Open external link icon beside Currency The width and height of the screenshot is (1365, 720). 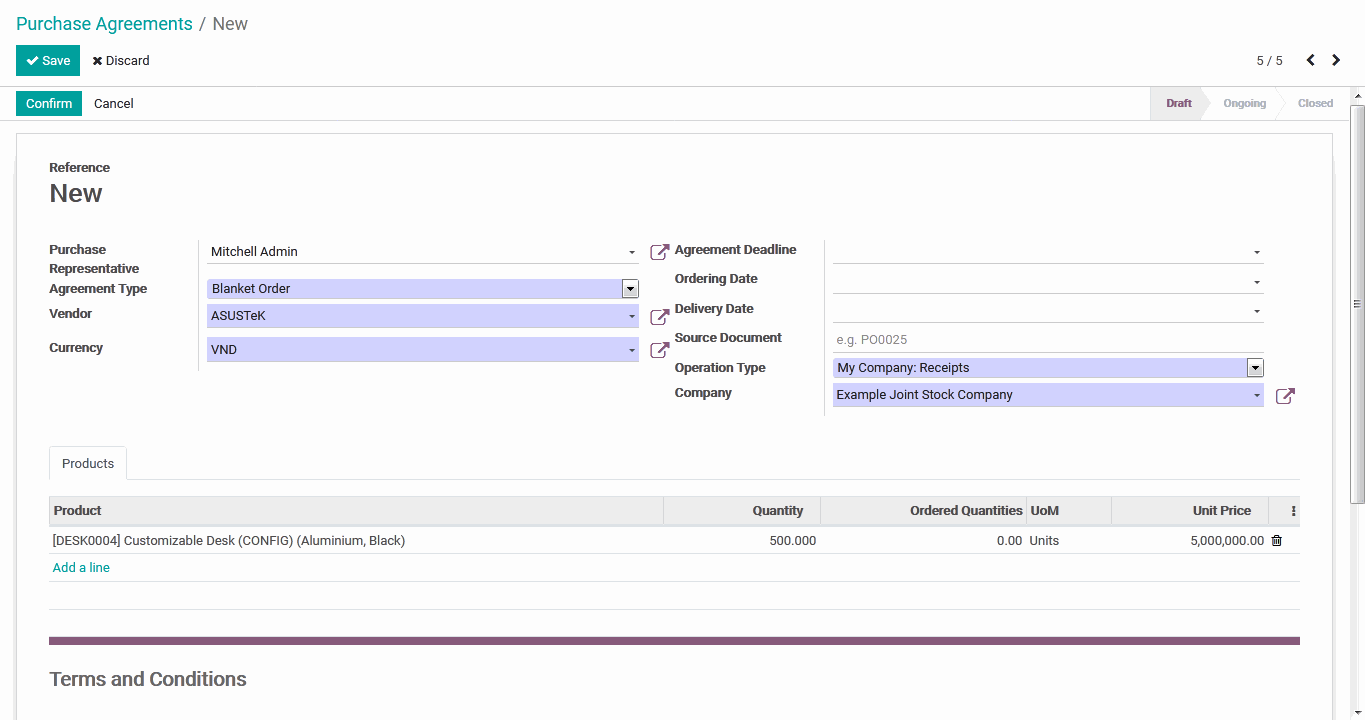tap(659, 350)
